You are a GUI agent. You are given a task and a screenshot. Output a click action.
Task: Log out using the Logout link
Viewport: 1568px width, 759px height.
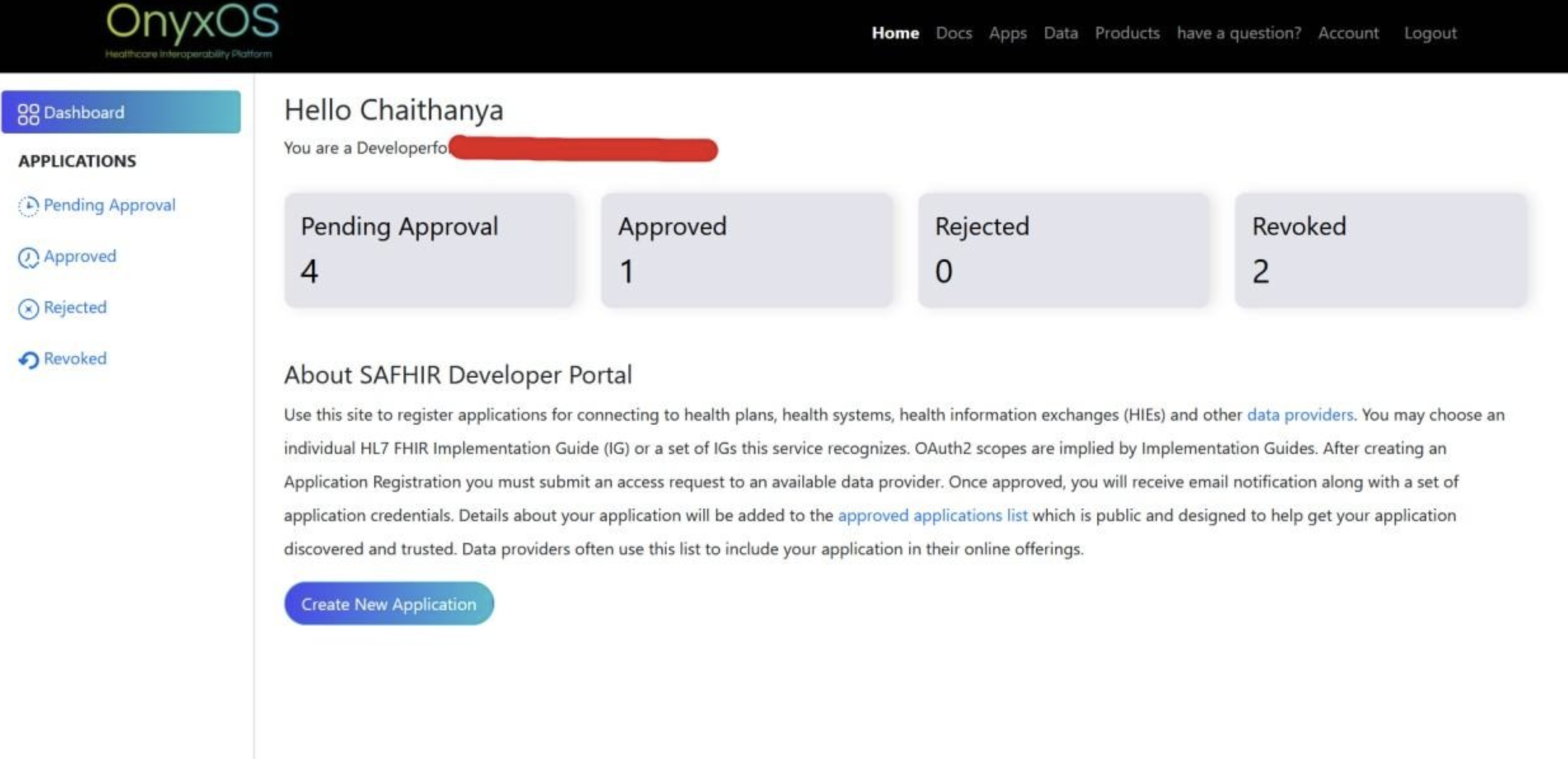coord(1429,33)
